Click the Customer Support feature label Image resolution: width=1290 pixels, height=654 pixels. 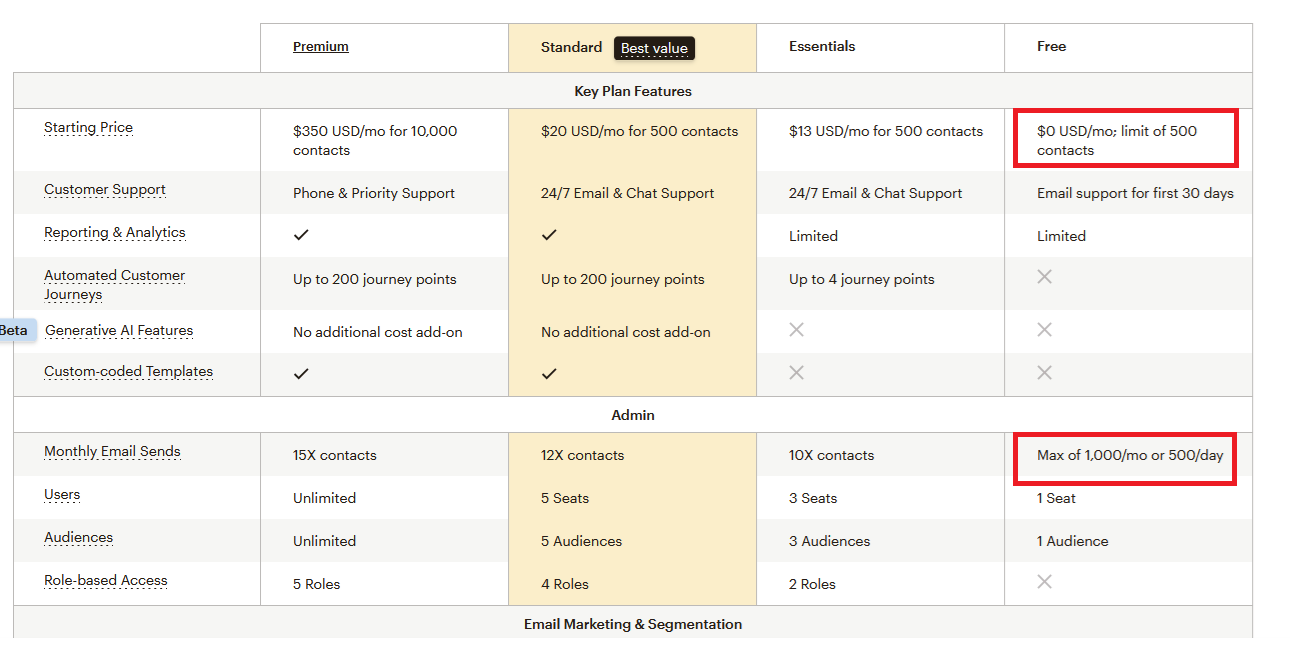pos(105,190)
